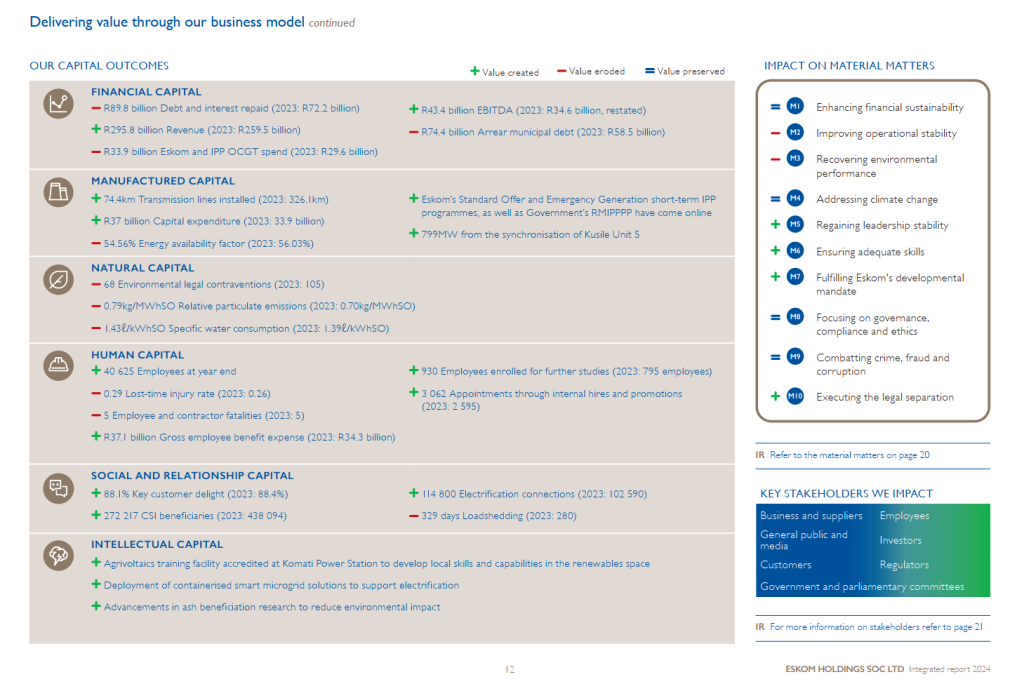This screenshot has width=1024, height=684.
Task: Click the 'General public and media' stakeholder
Action: coord(804,540)
